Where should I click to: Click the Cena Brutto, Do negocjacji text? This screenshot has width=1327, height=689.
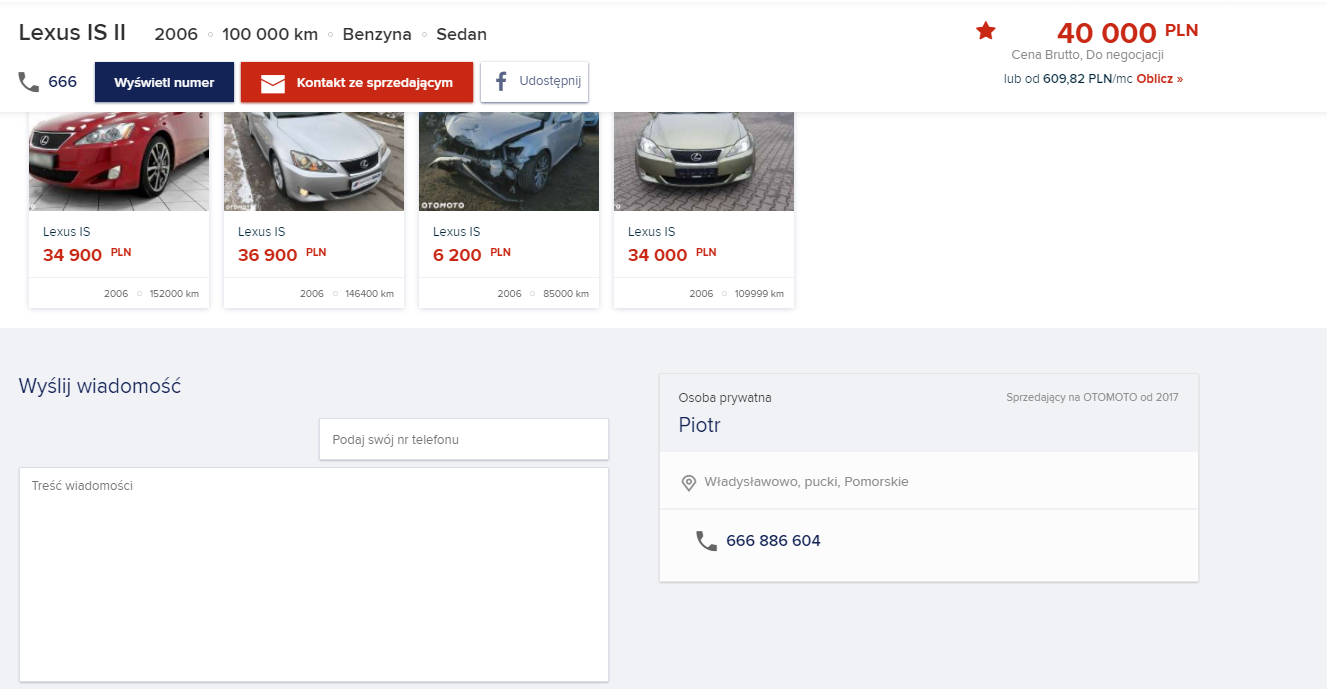click(1087, 55)
